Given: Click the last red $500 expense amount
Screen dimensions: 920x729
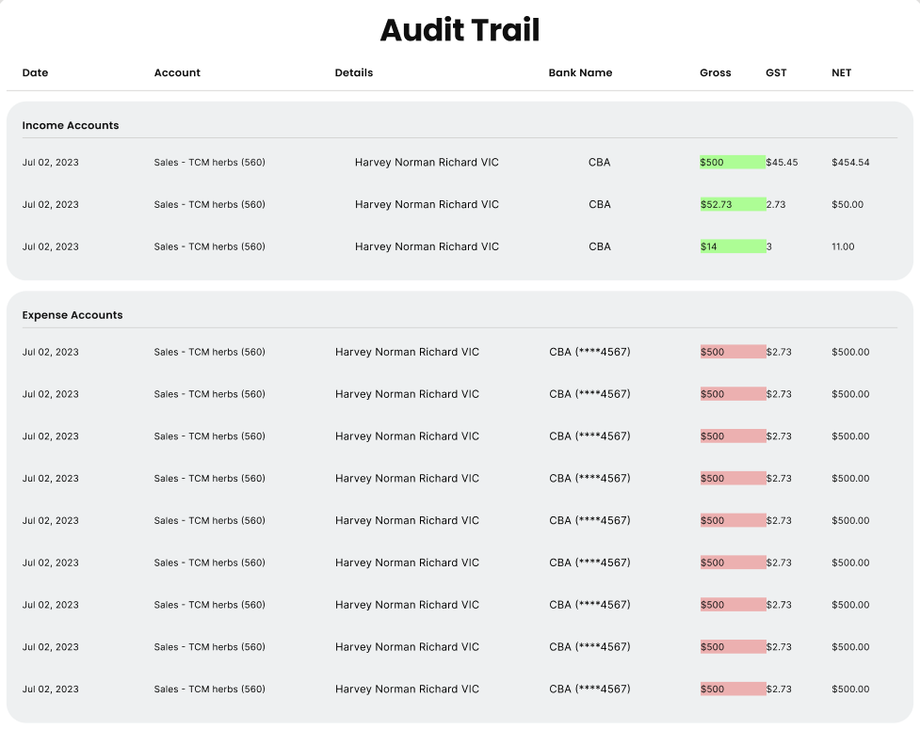Looking at the screenshot, I should (713, 689).
